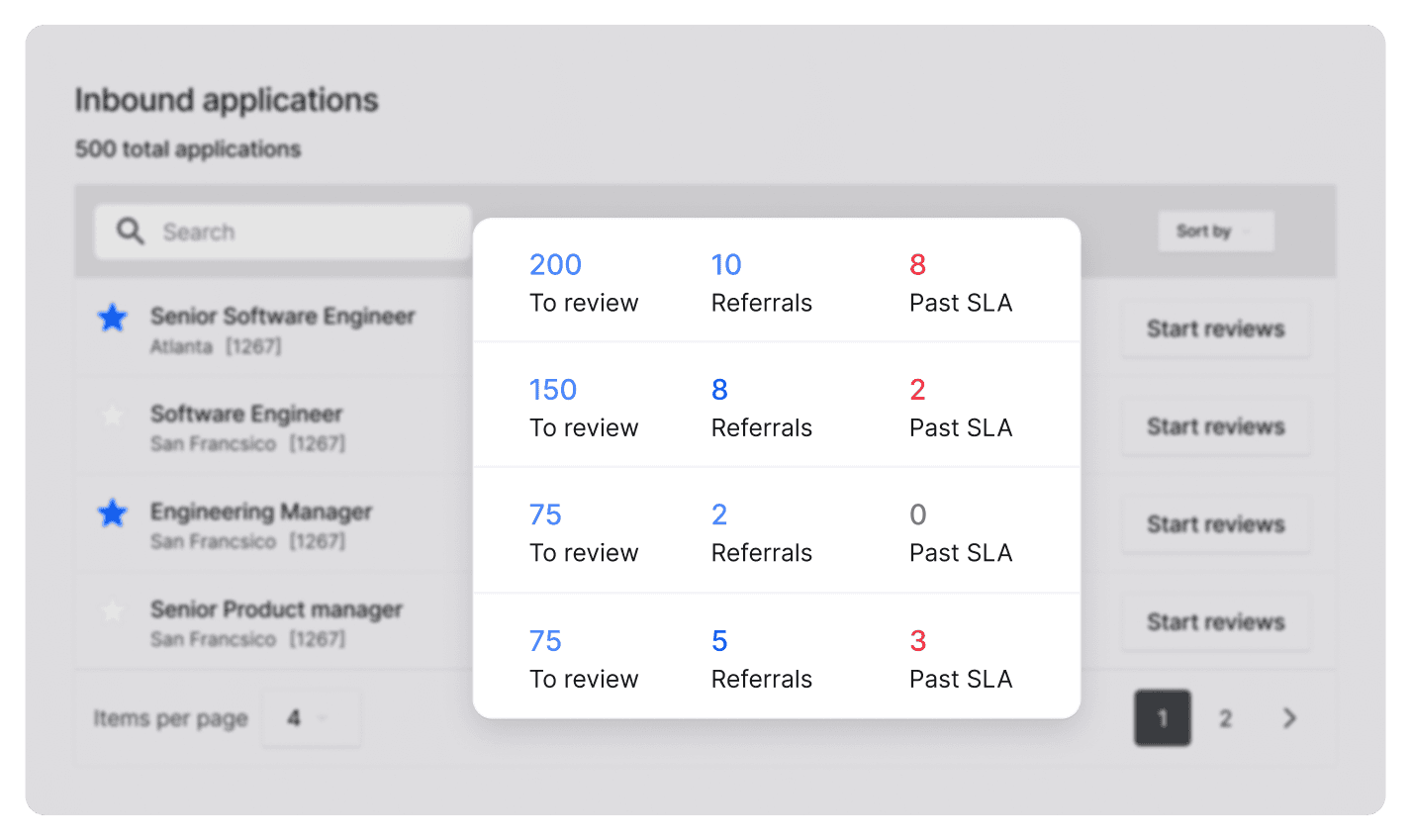Select page 1 in pagination
1411x840 pixels.
[1163, 718]
